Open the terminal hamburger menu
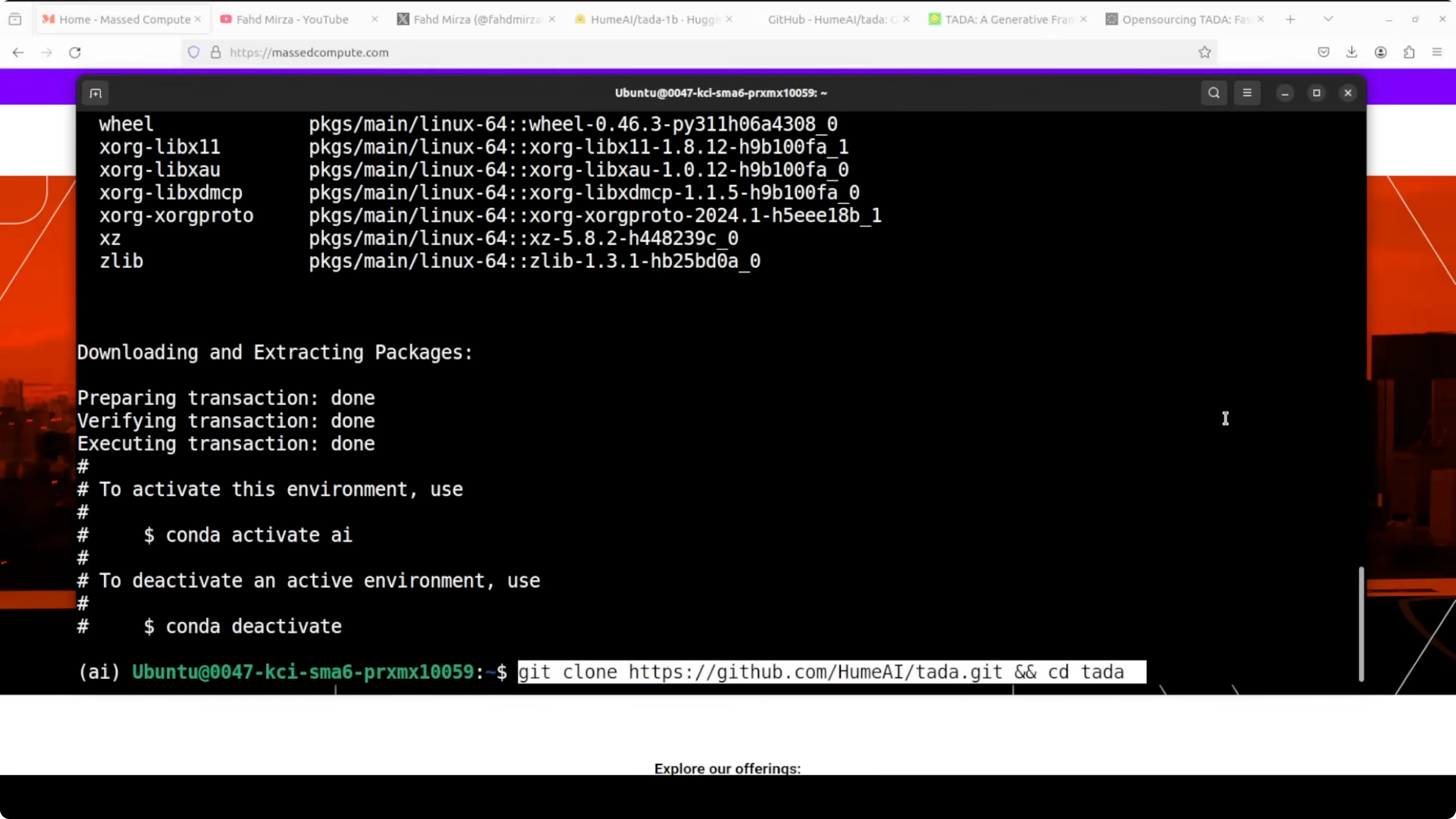This screenshot has width=1456, height=819. [x=1247, y=93]
